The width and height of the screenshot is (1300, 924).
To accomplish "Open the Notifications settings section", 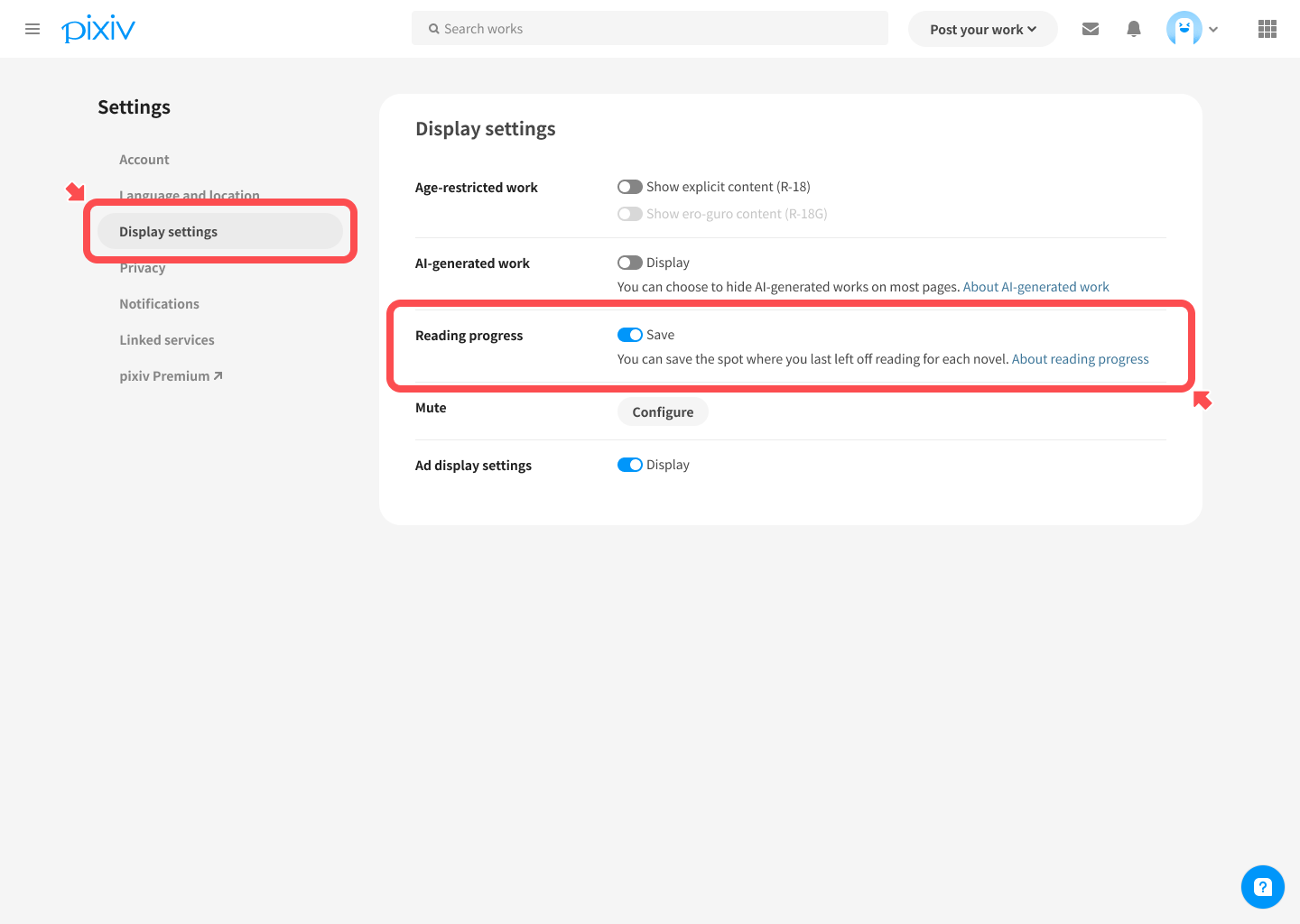I will 159,303.
